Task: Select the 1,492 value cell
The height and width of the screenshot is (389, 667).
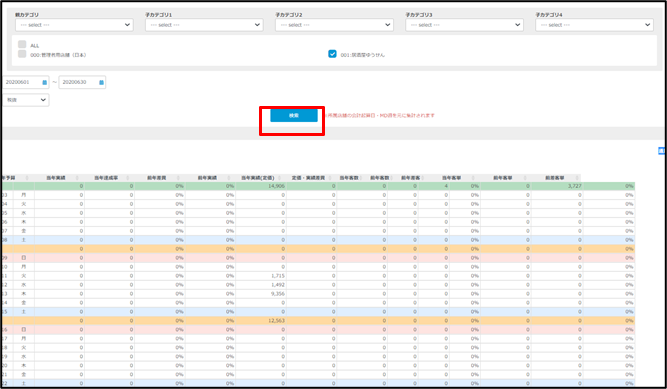Action: click(x=261, y=285)
